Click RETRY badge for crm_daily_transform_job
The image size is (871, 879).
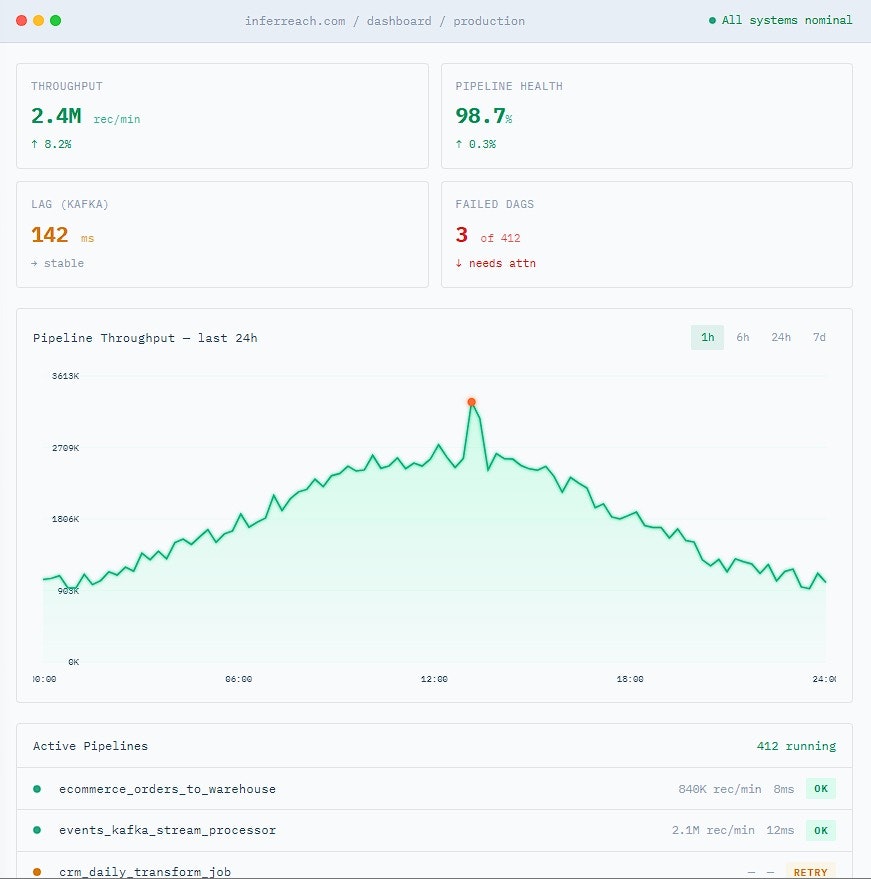(810, 871)
